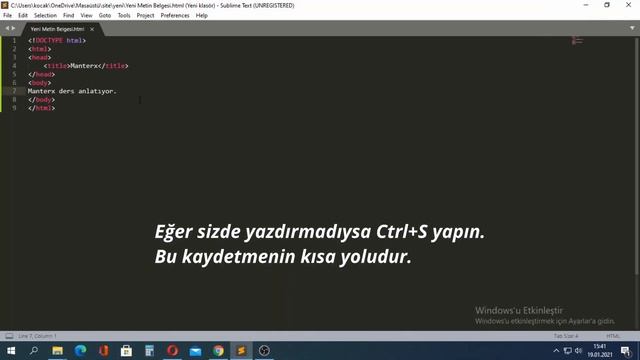Open the Help menu

click(202, 16)
